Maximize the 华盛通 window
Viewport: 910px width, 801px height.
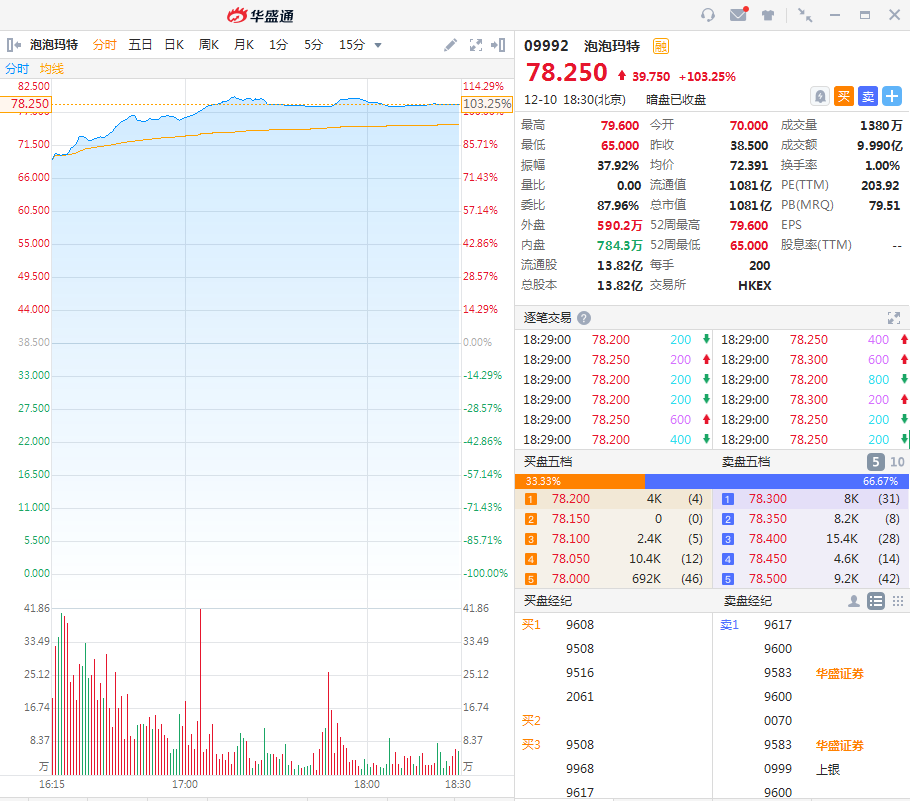865,15
